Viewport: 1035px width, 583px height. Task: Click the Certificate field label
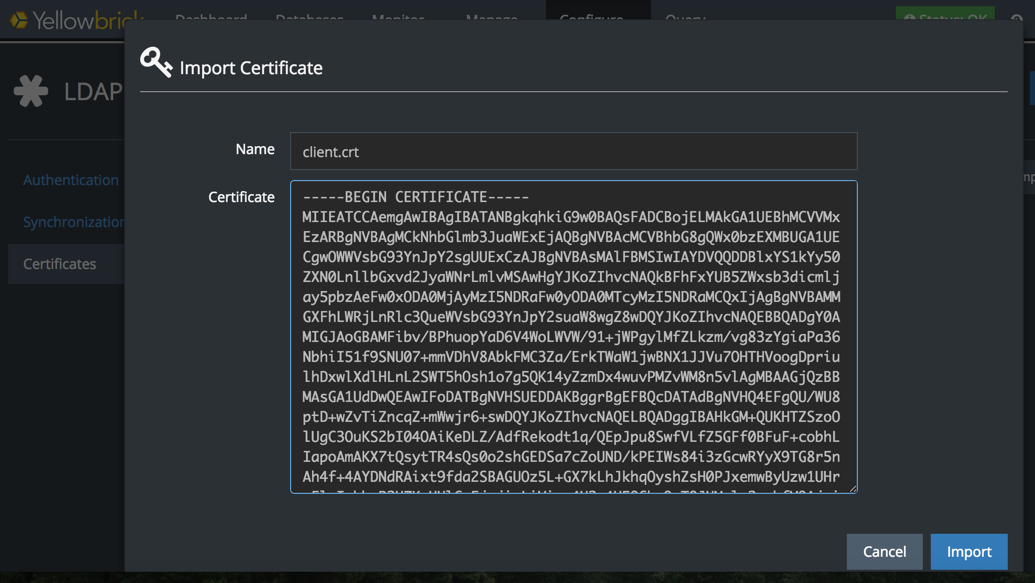(241, 197)
